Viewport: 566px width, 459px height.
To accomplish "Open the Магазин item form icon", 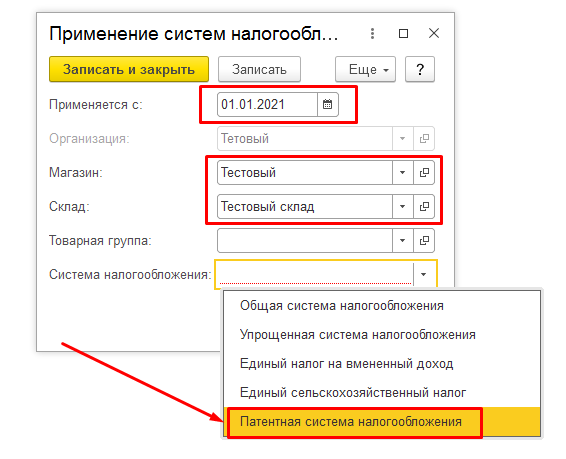I will pyautogui.click(x=424, y=172).
